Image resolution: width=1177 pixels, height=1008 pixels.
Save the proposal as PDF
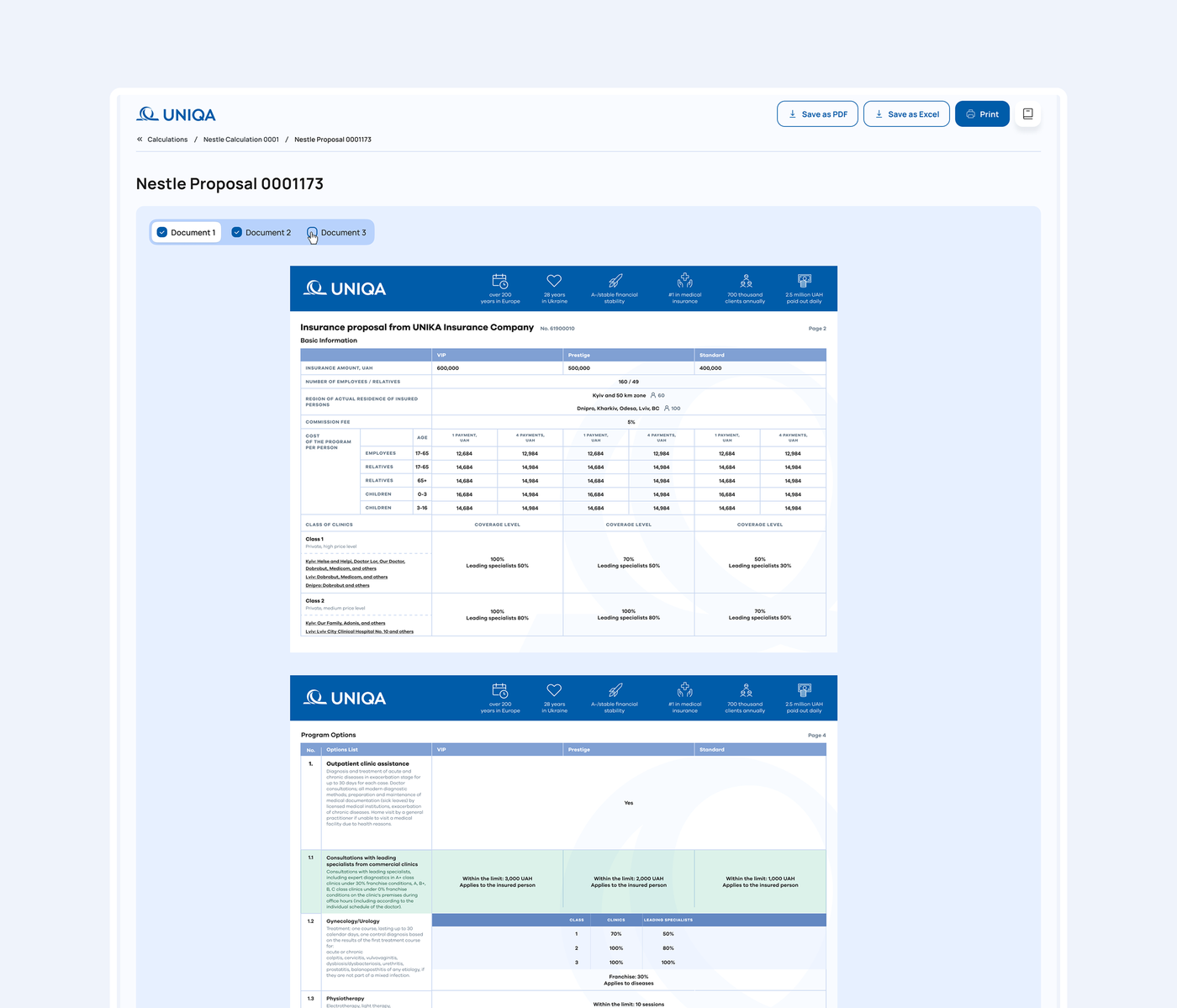coord(817,113)
